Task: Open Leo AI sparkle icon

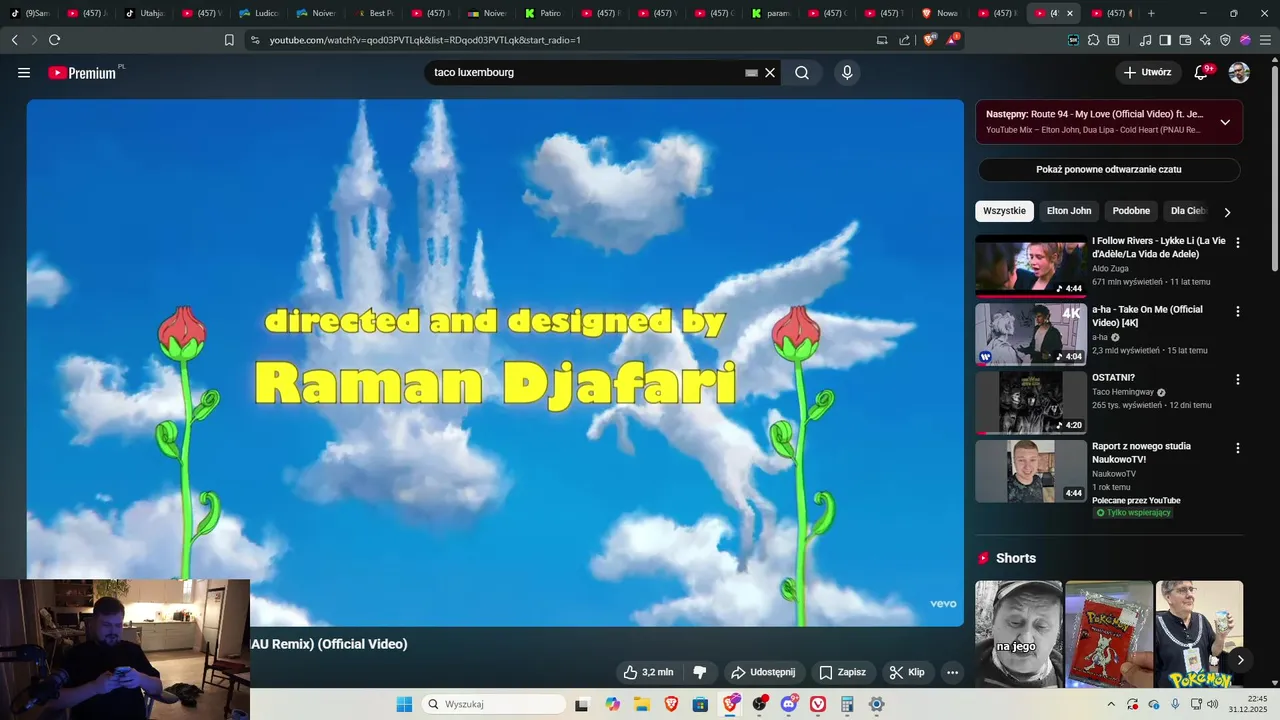Action: [x=1205, y=40]
